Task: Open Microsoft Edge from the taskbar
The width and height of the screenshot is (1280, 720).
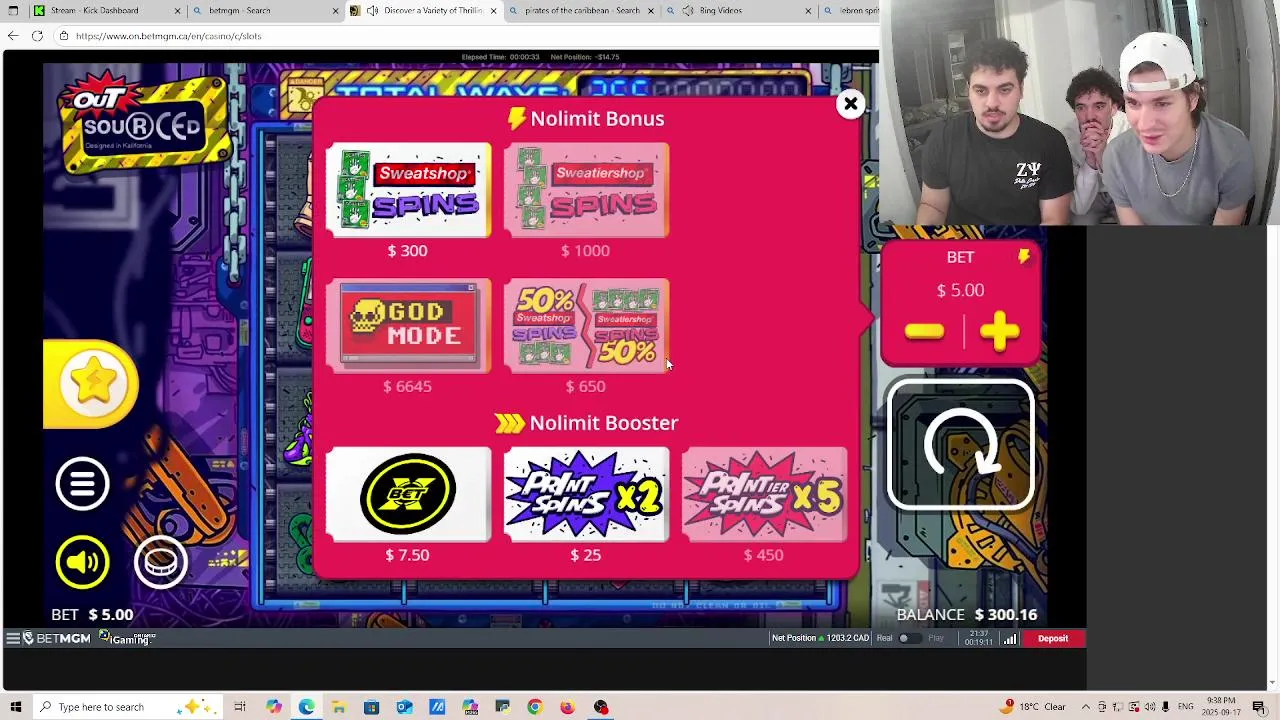Action: click(x=306, y=707)
